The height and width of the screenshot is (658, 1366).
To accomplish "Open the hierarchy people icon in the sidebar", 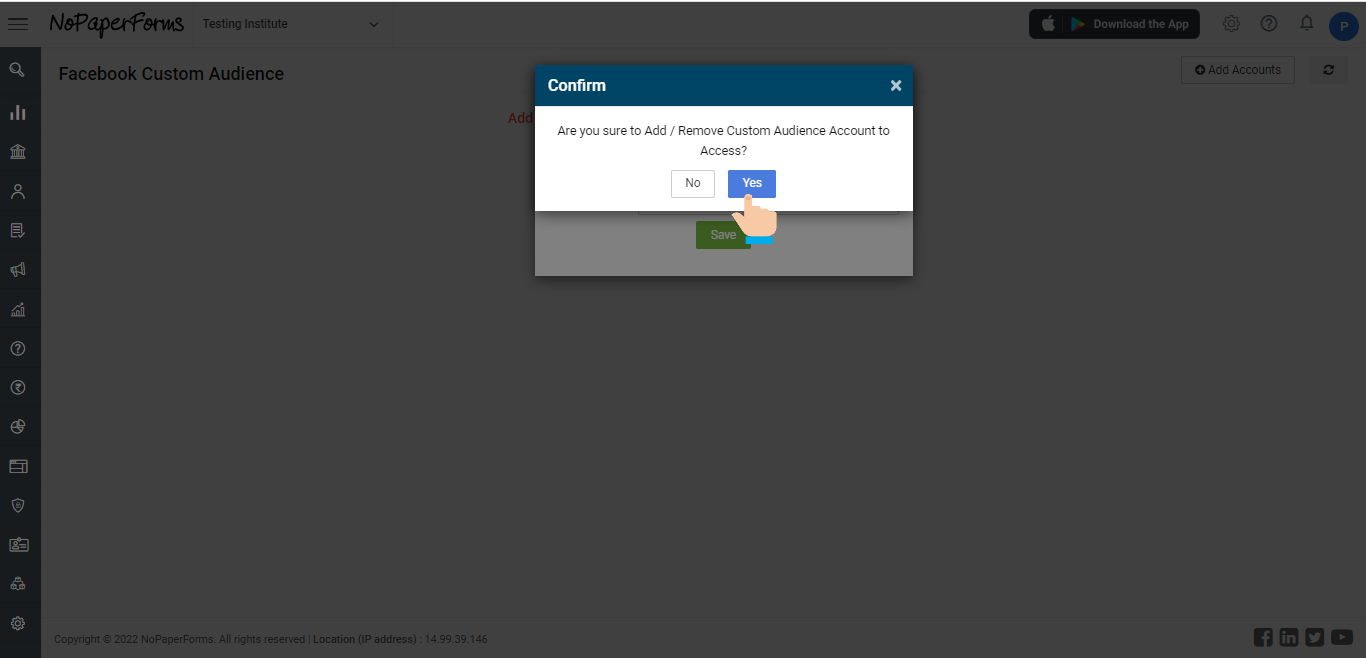I will coord(17,583).
